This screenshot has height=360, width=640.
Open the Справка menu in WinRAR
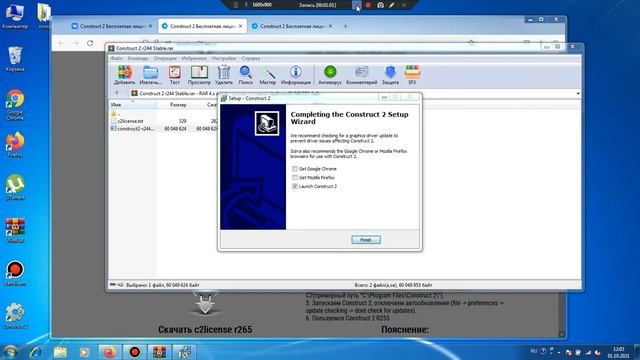251,58
